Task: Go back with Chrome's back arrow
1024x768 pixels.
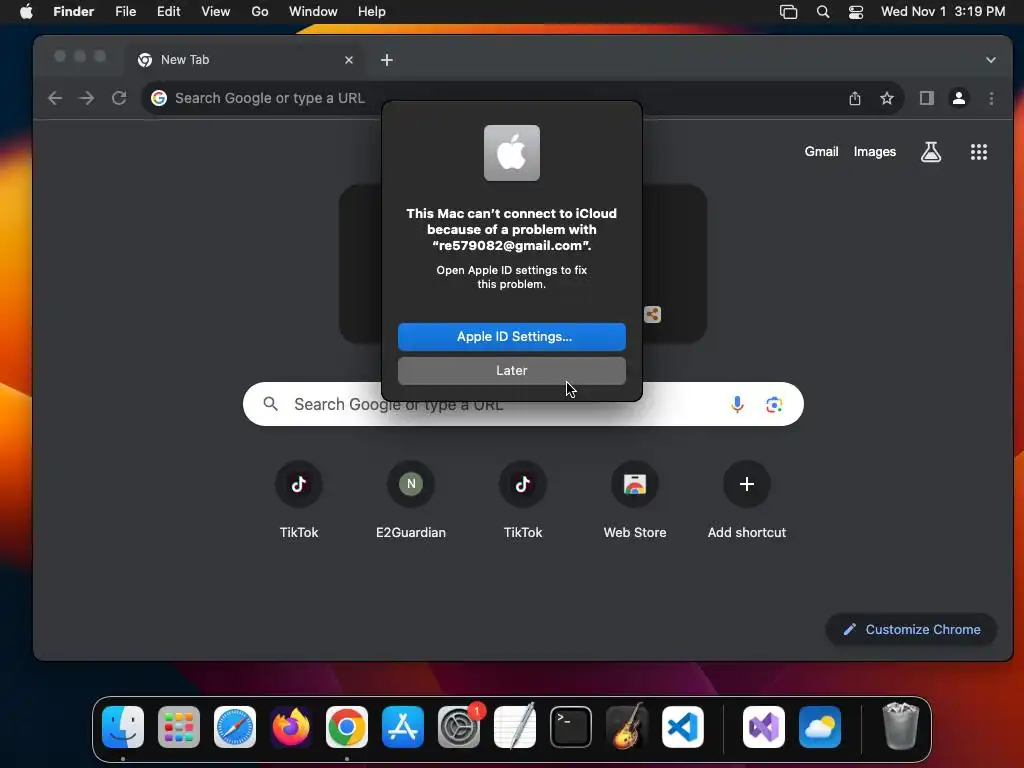Action: (x=55, y=98)
